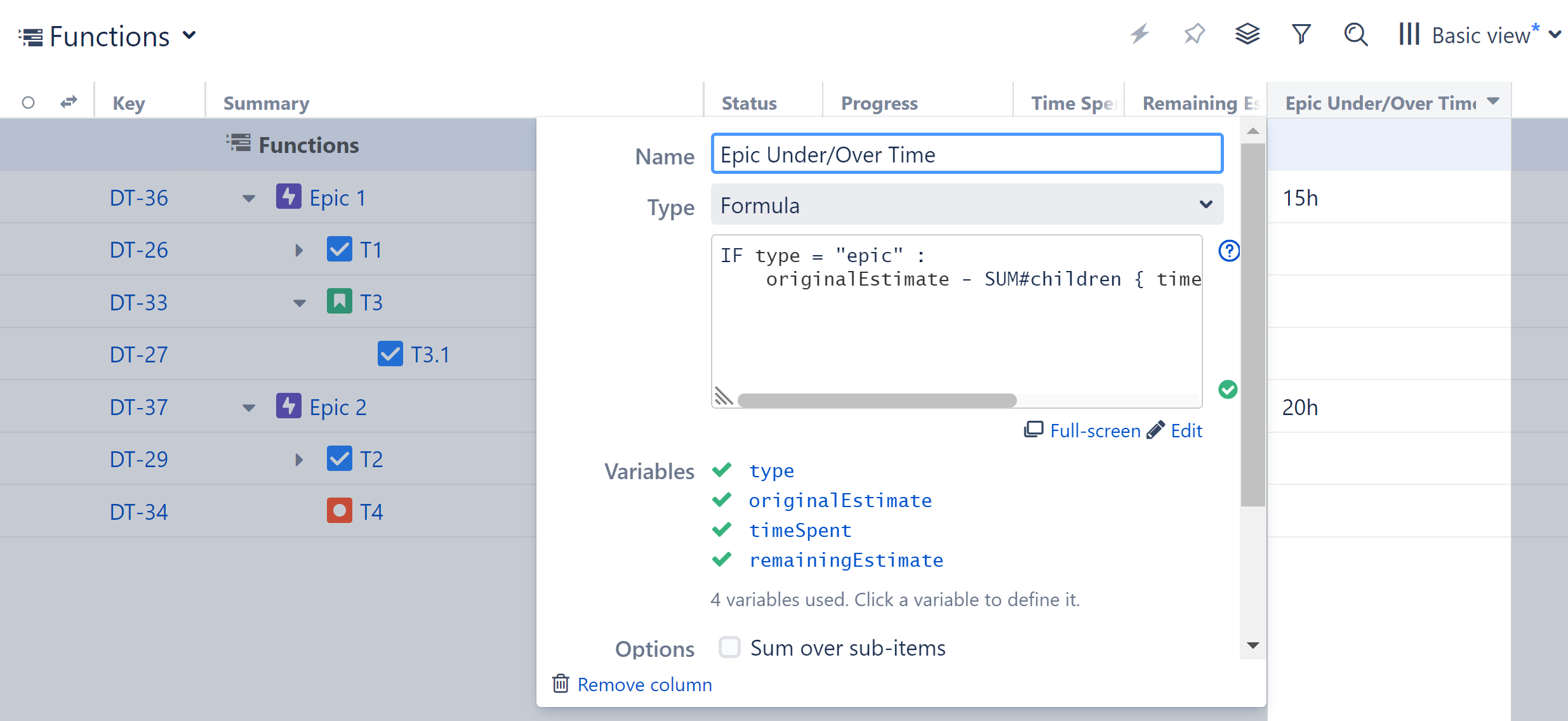Open the Transformations layers icon
Image resolution: width=1568 pixels, height=721 pixels.
pyautogui.click(x=1247, y=34)
